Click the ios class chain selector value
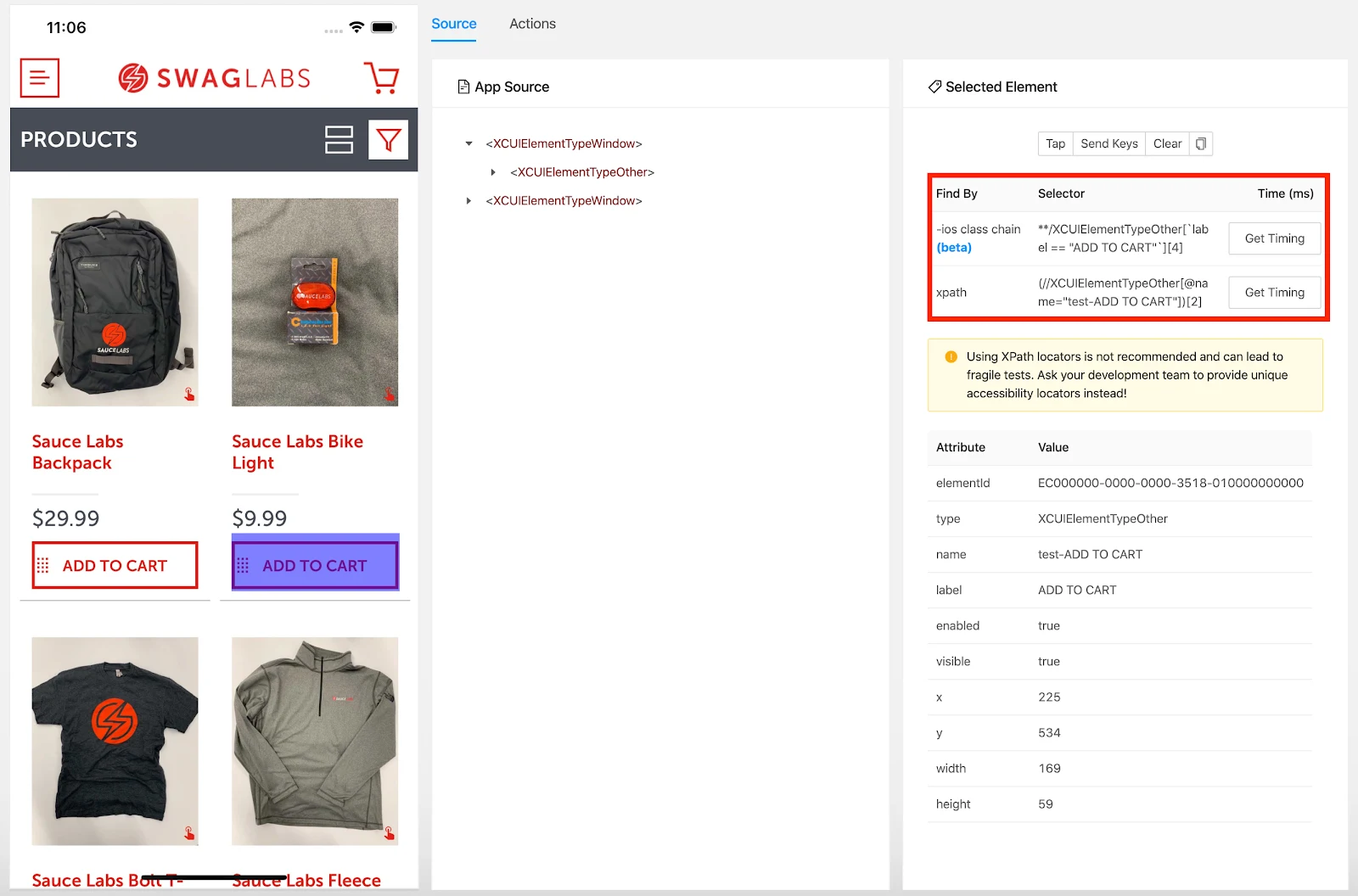 [1123, 238]
